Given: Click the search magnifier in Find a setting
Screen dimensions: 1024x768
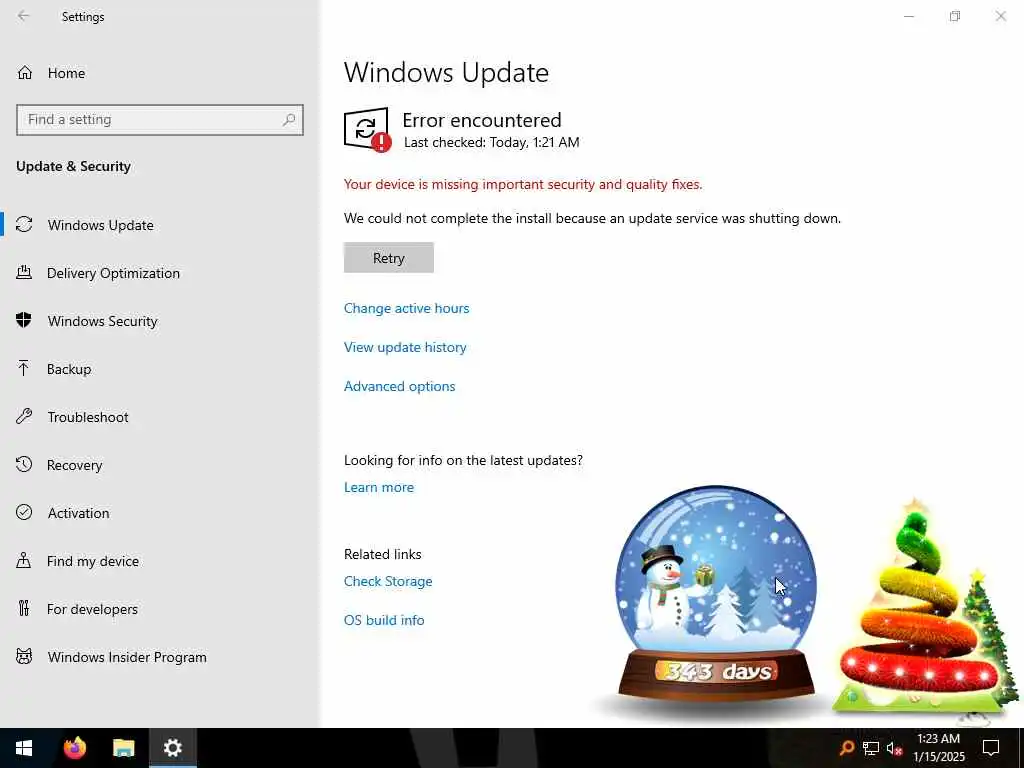Looking at the screenshot, I should pos(289,120).
